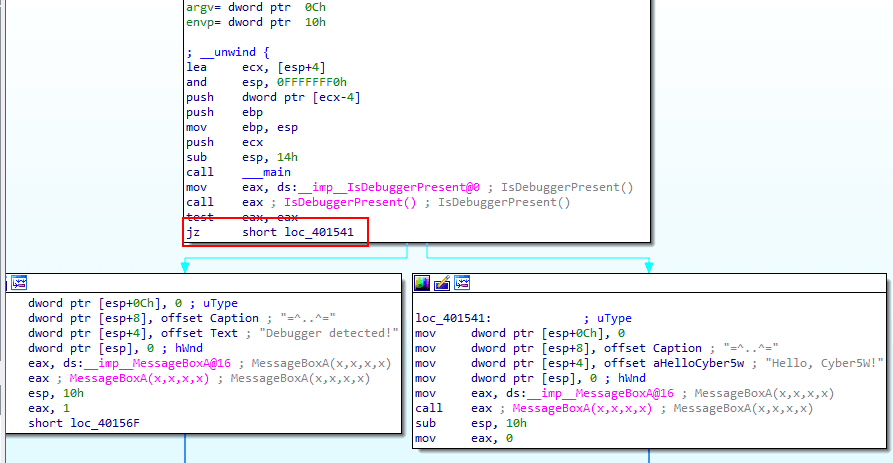The height and width of the screenshot is (463, 893).
Task: Select the 'push ebp' instruction
Action: pyautogui.click(x=224, y=112)
